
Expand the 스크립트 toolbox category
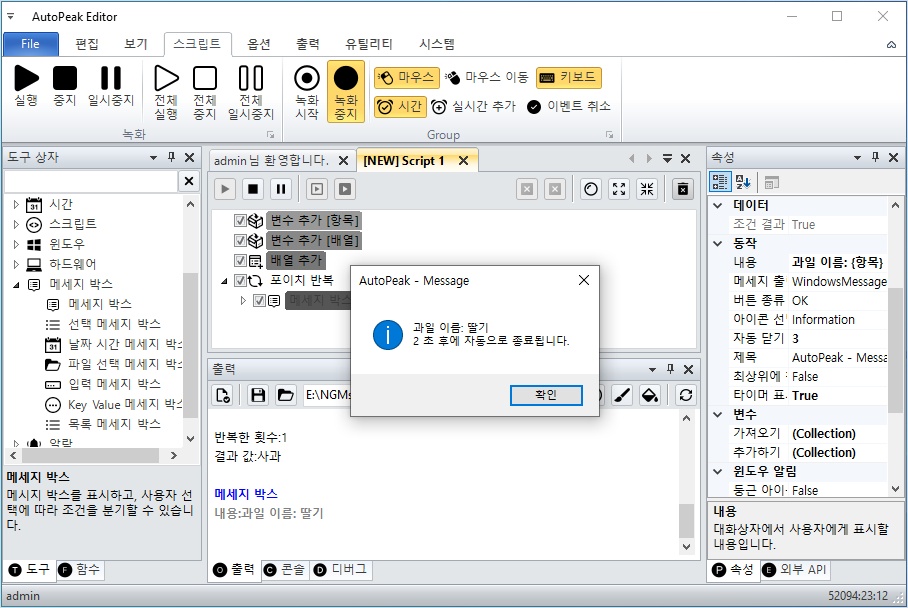(x=16, y=224)
